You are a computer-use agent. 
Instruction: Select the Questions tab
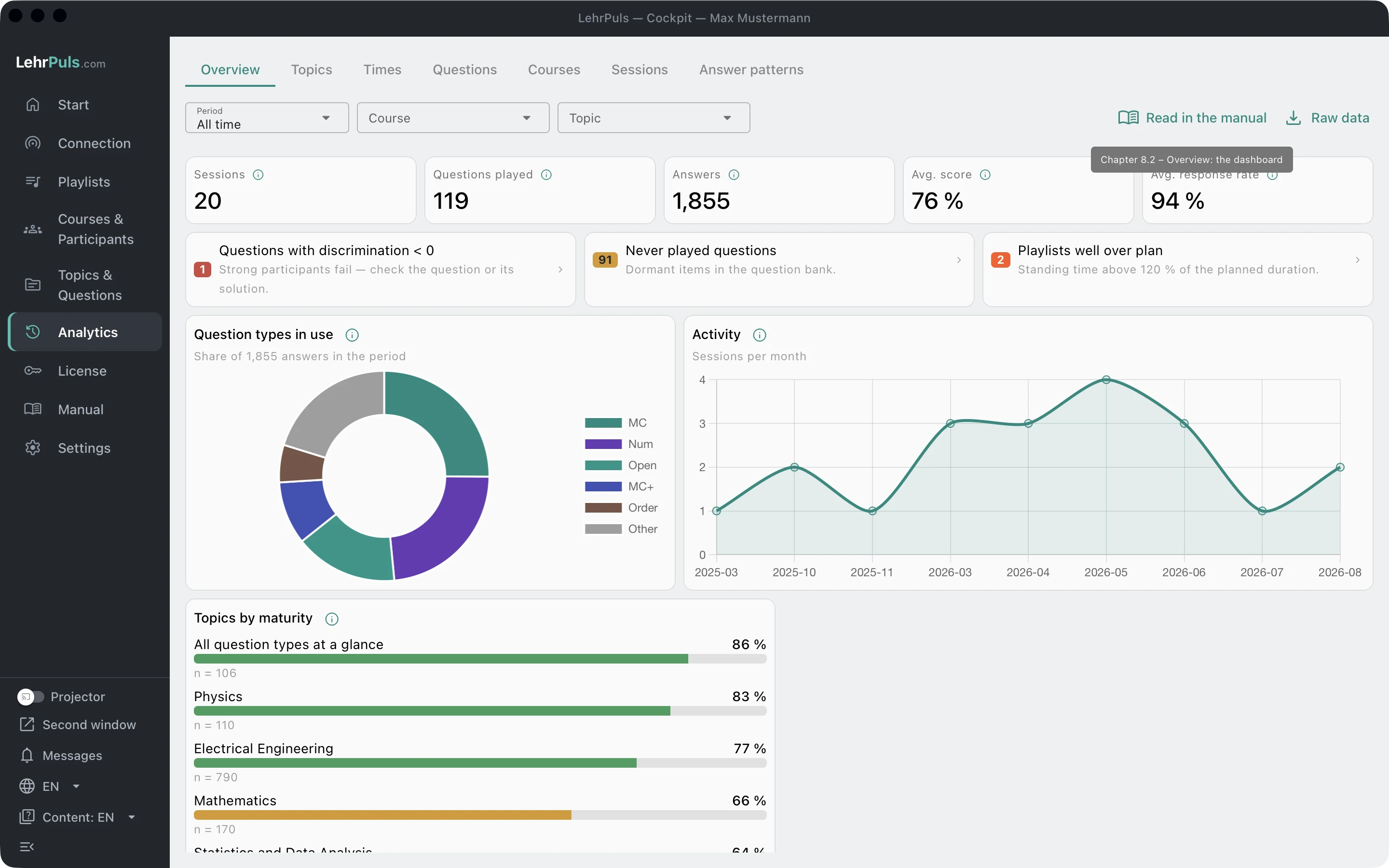(464, 69)
